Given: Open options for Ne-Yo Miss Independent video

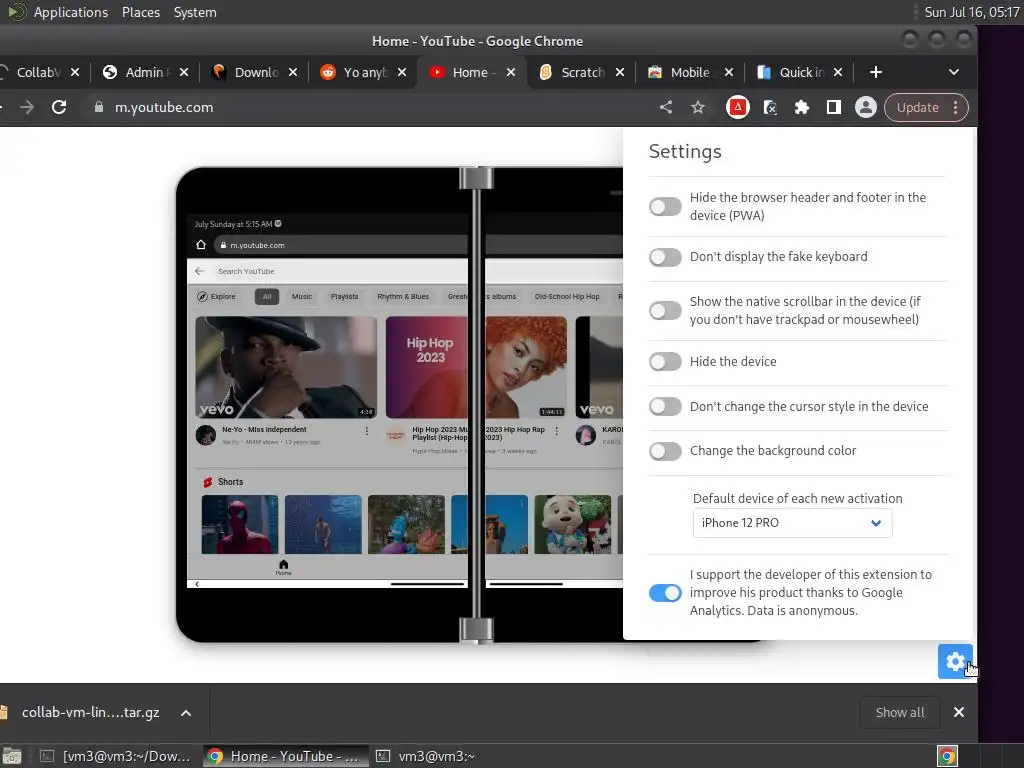Looking at the screenshot, I should pyautogui.click(x=366, y=431).
